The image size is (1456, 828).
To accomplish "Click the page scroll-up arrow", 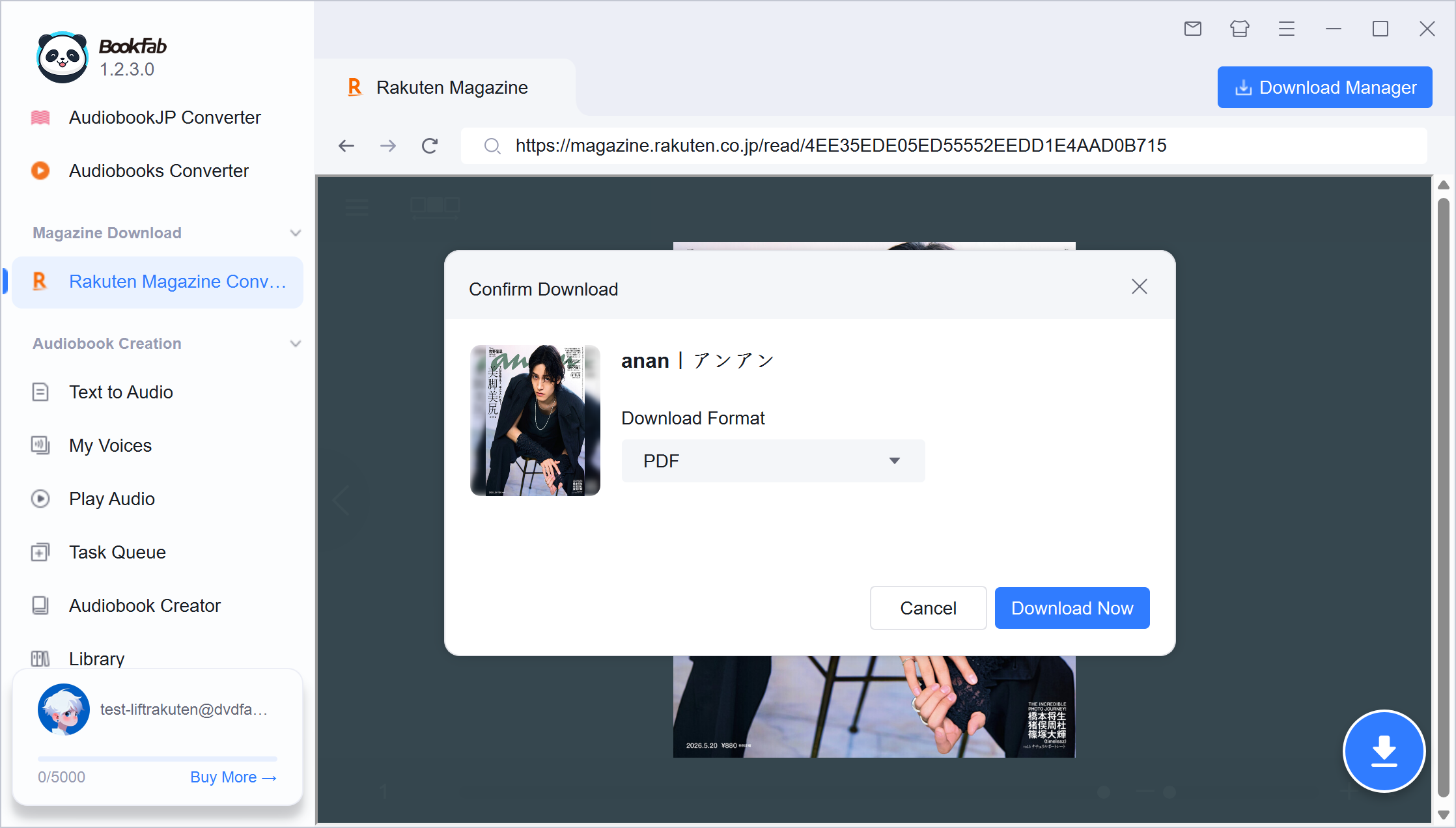I will click(1444, 186).
